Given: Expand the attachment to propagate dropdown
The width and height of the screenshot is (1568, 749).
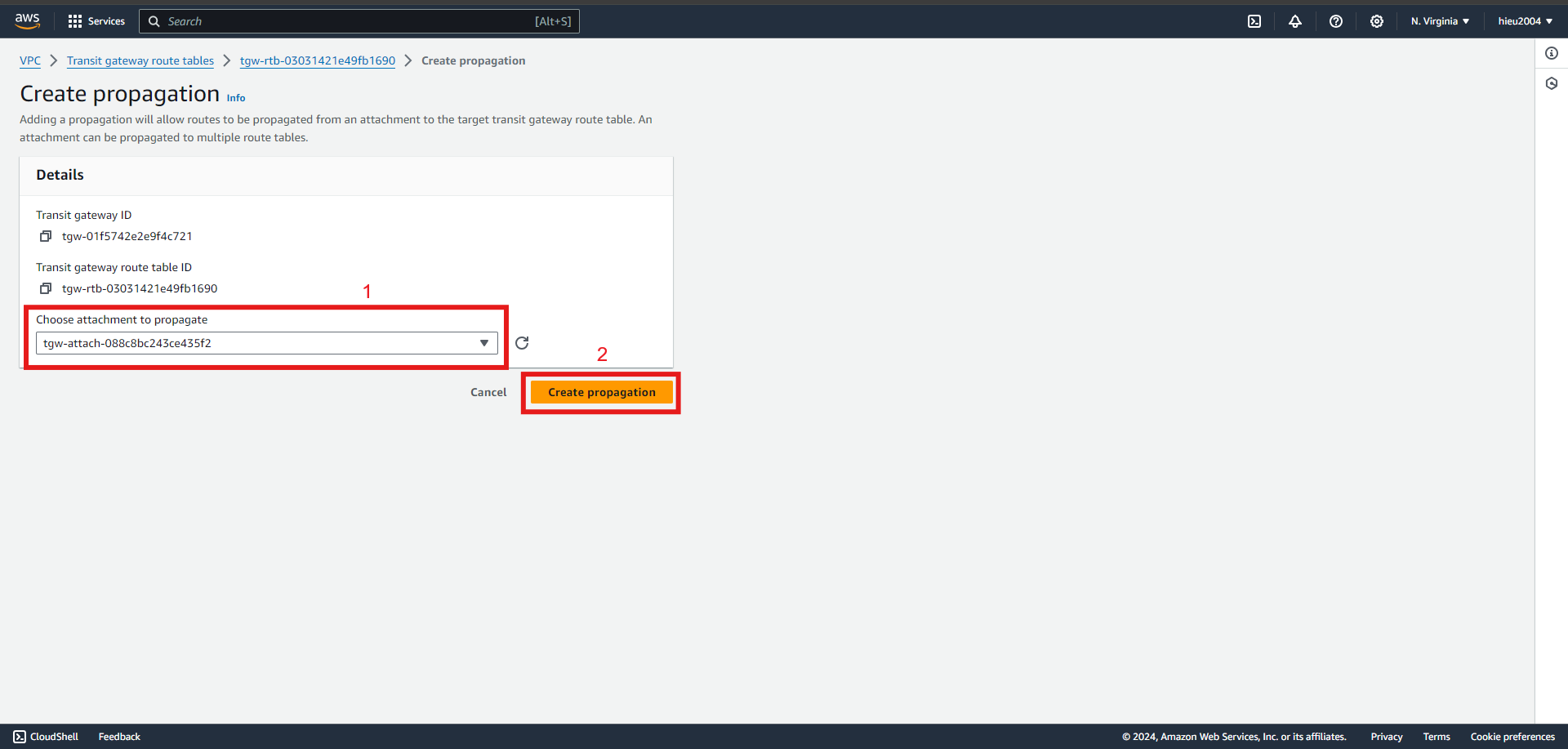Looking at the screenshot, I should pos(267,343).
